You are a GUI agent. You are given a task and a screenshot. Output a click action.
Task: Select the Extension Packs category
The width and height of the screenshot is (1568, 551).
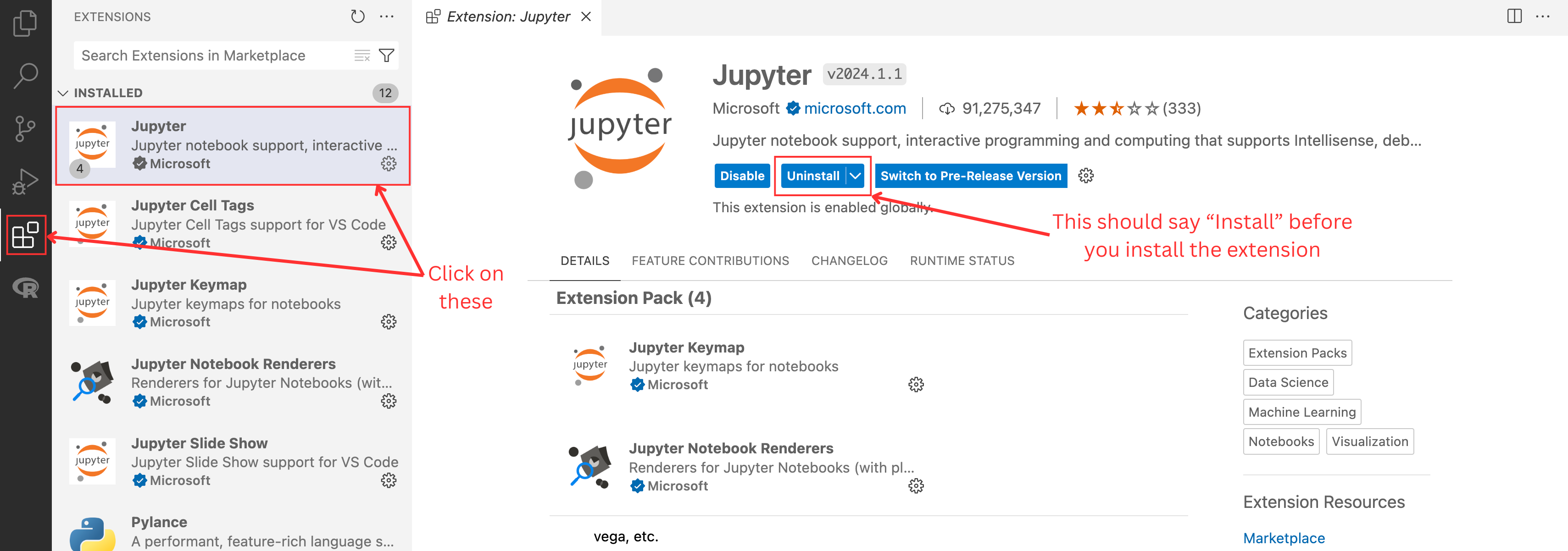tap(1297, 353)
